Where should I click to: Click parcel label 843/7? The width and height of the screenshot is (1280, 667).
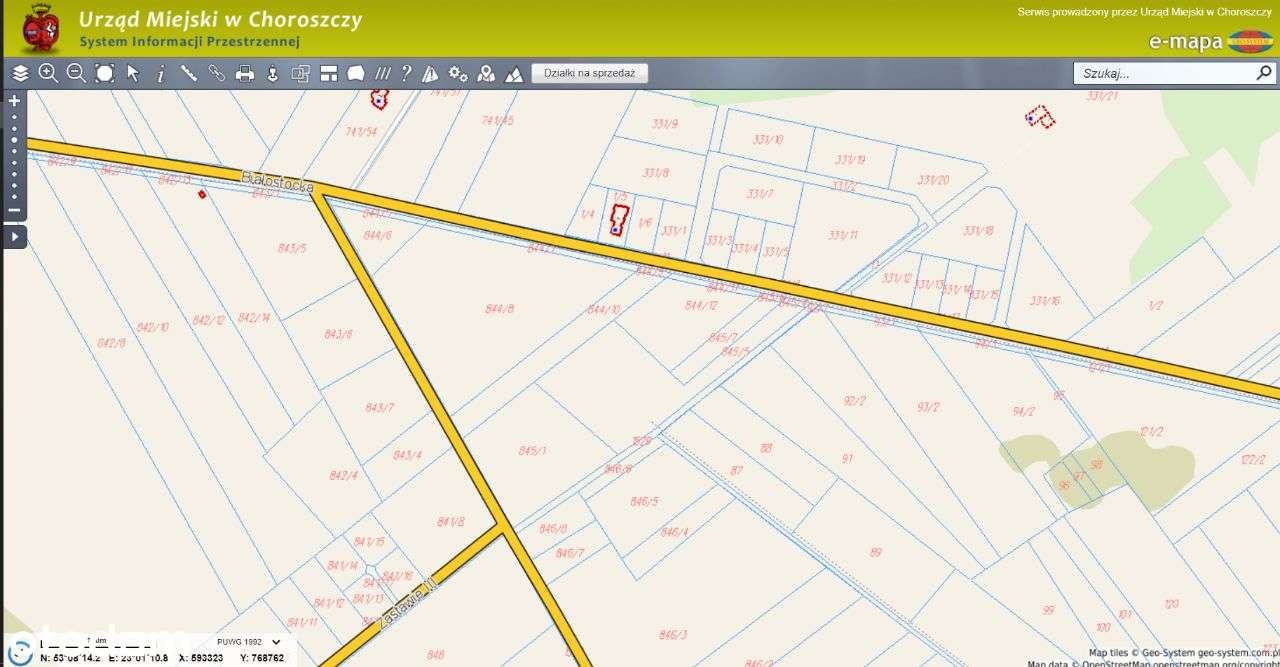[380, 407]
